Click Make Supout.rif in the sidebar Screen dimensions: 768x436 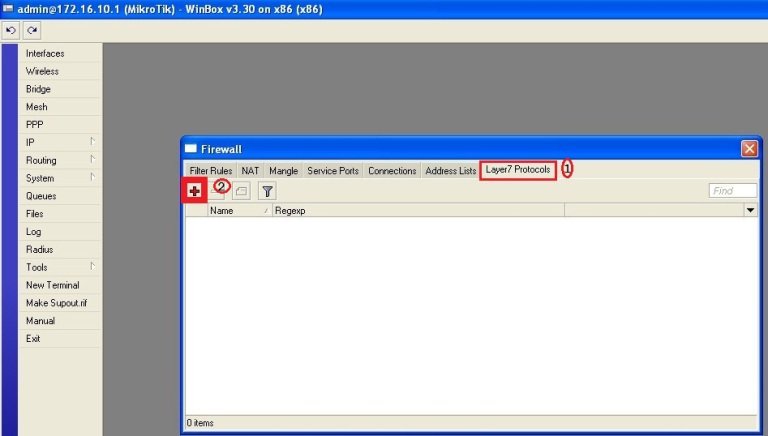pyautogui.click(x=60, y=303)
